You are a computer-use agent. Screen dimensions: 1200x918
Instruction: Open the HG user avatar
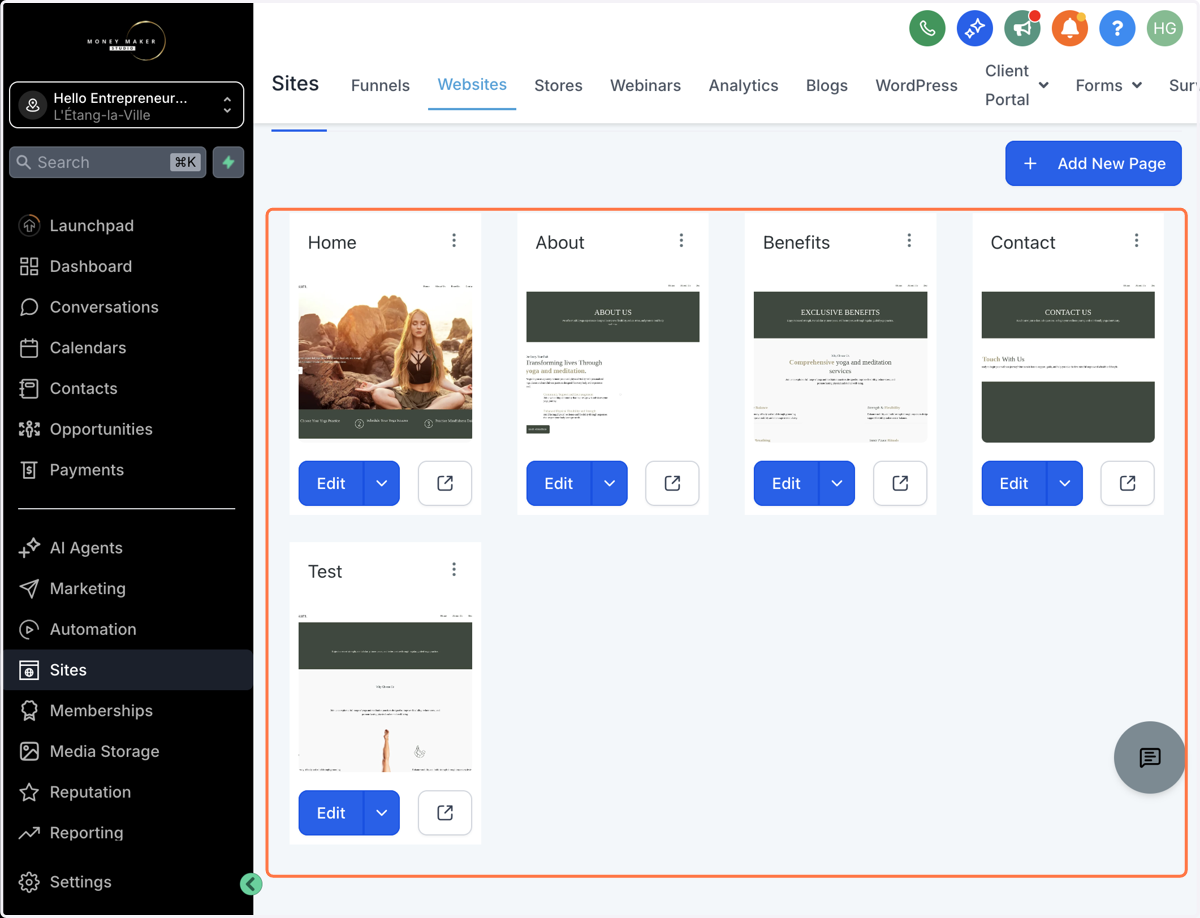click(1165, 29)
